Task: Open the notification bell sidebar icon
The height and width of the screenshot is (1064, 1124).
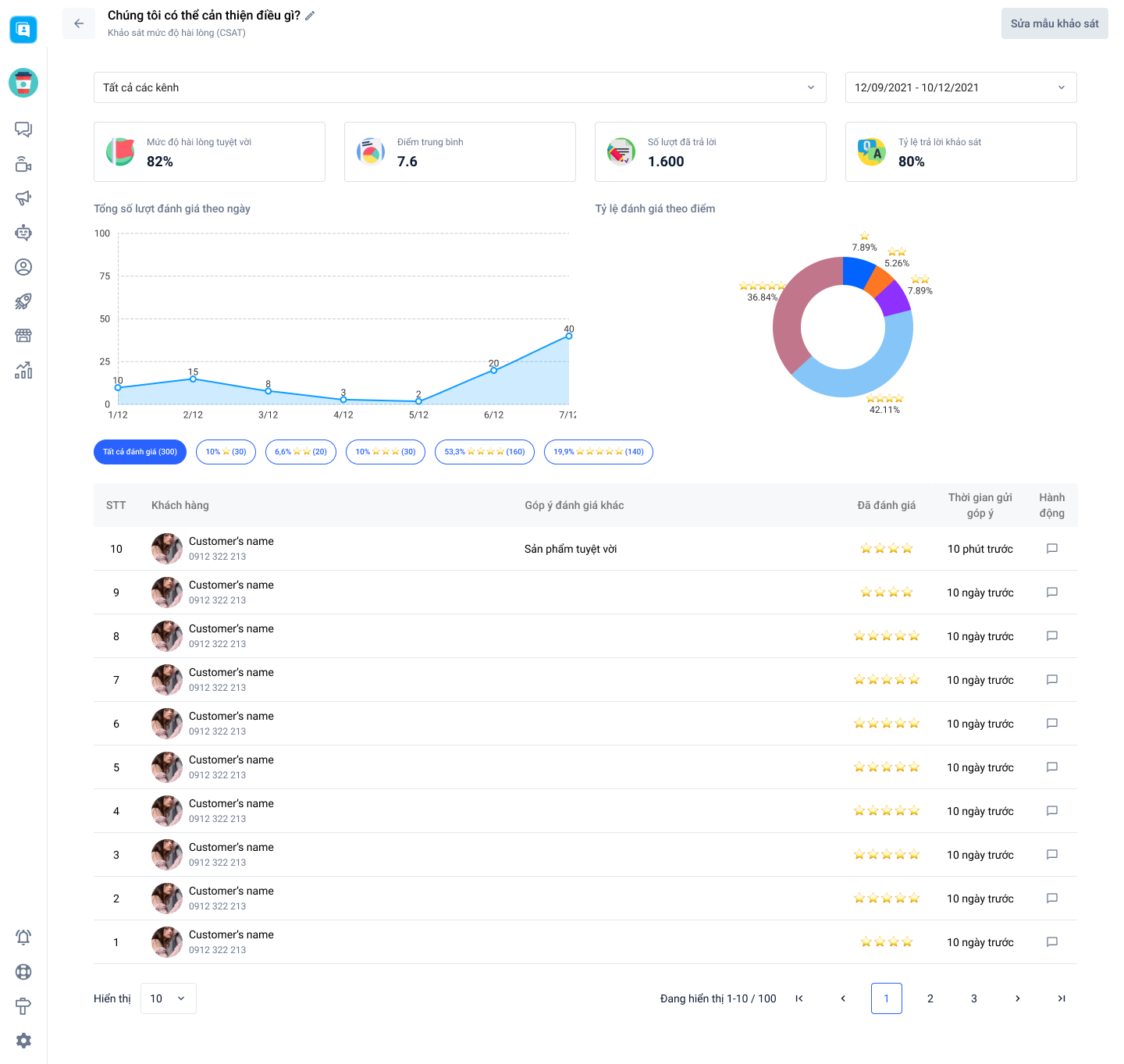Action: tap(23, 937)
